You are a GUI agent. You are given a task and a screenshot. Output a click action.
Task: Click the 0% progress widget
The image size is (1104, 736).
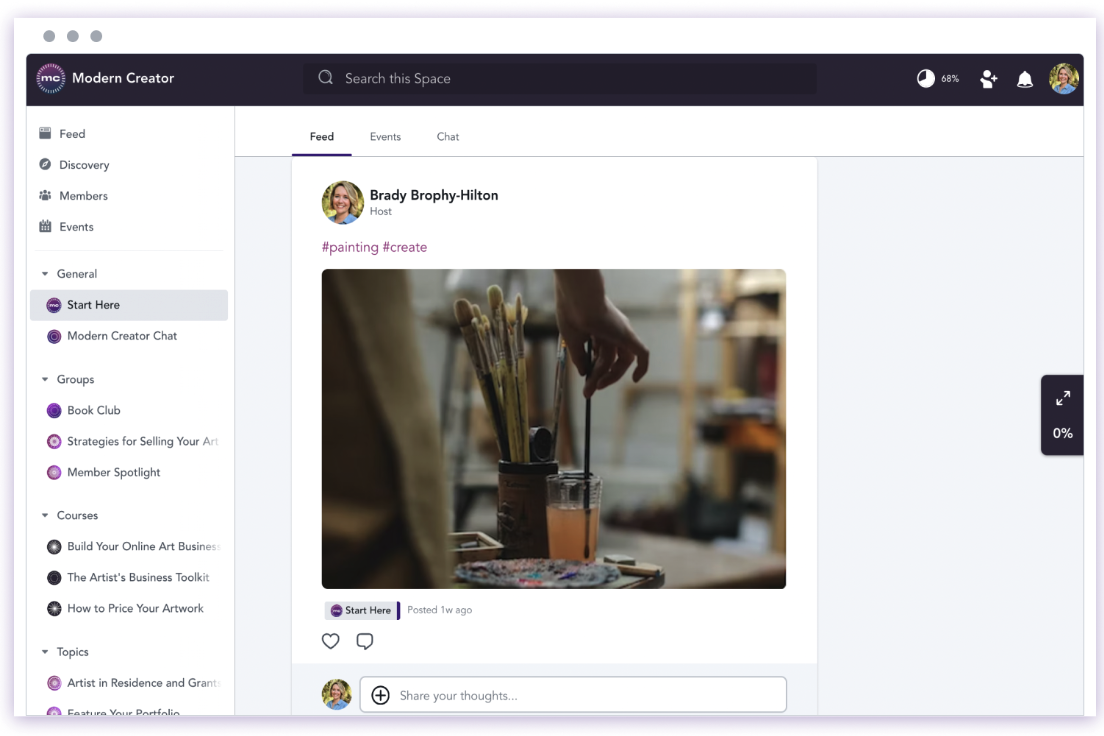coord(1062,433)
